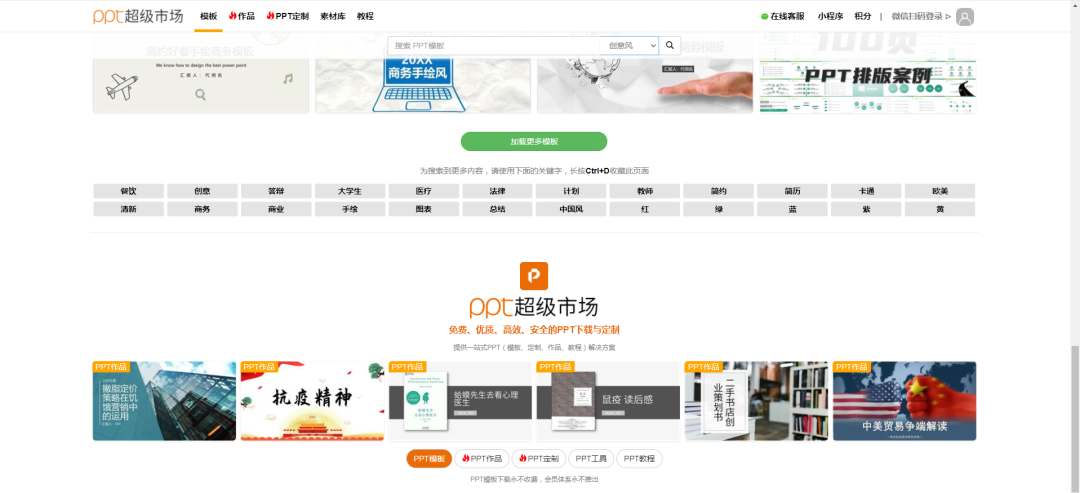Select the 简历 keyword tag
Screen dimensions: 1080x493
coord(792,191)
